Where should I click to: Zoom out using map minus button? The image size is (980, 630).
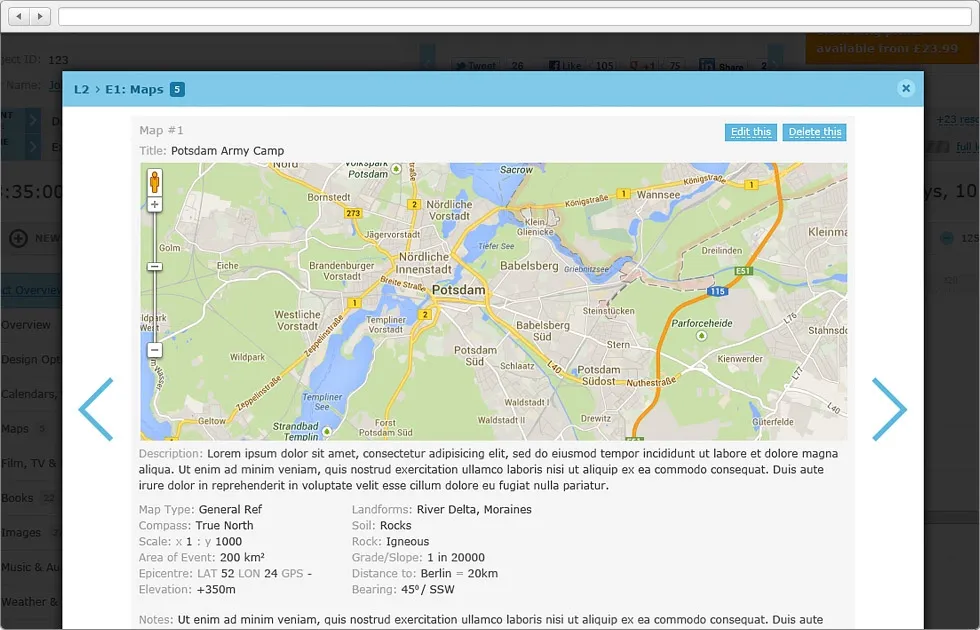[x=154, y=350]
